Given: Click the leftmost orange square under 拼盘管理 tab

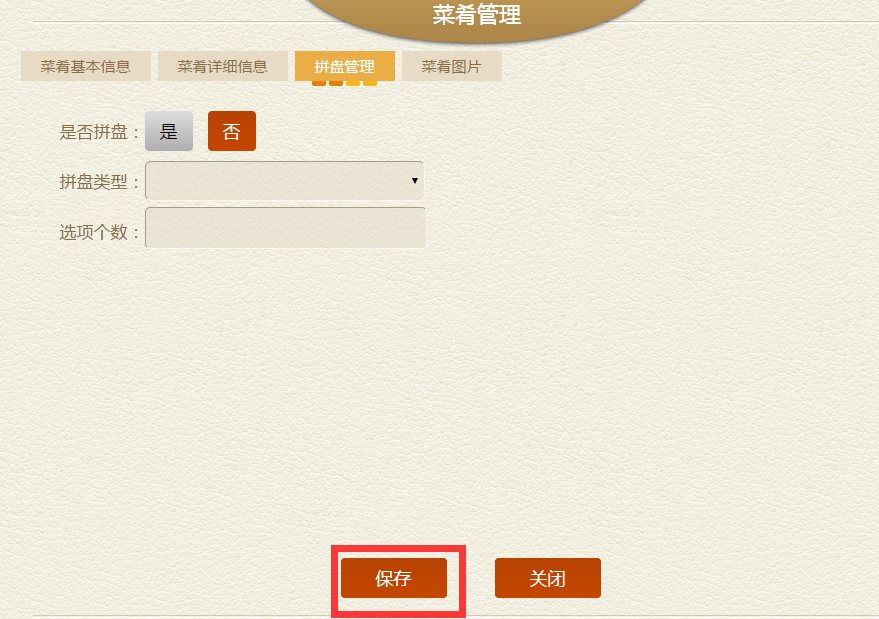Looking at the screenshot, I should (x=319, y=83).
